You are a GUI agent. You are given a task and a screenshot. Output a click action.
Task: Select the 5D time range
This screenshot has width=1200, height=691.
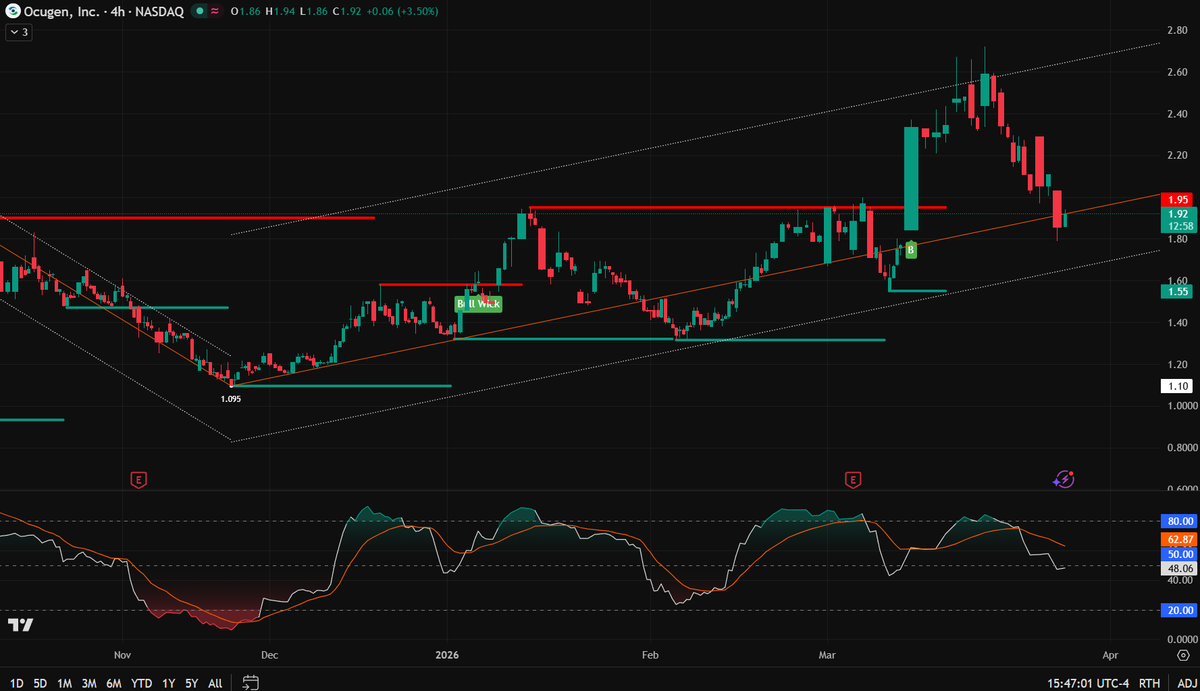tap(40, 683)
